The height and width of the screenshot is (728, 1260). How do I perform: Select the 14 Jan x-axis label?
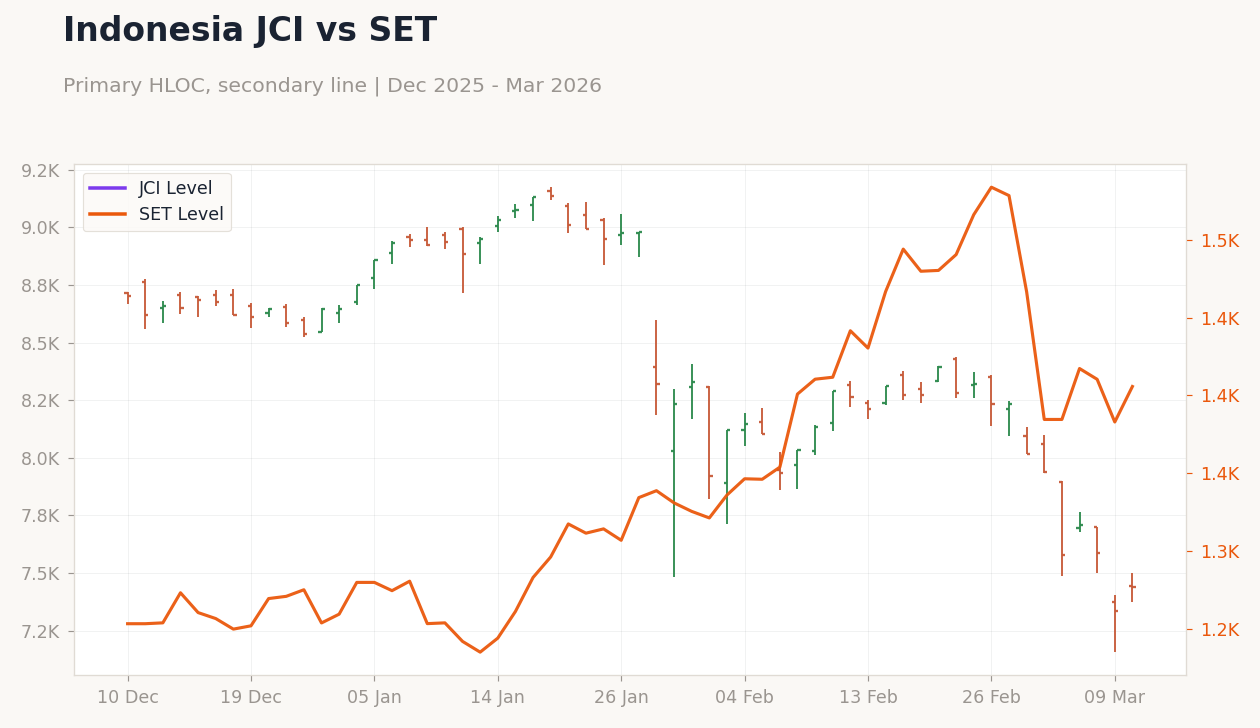coord(498,698)
